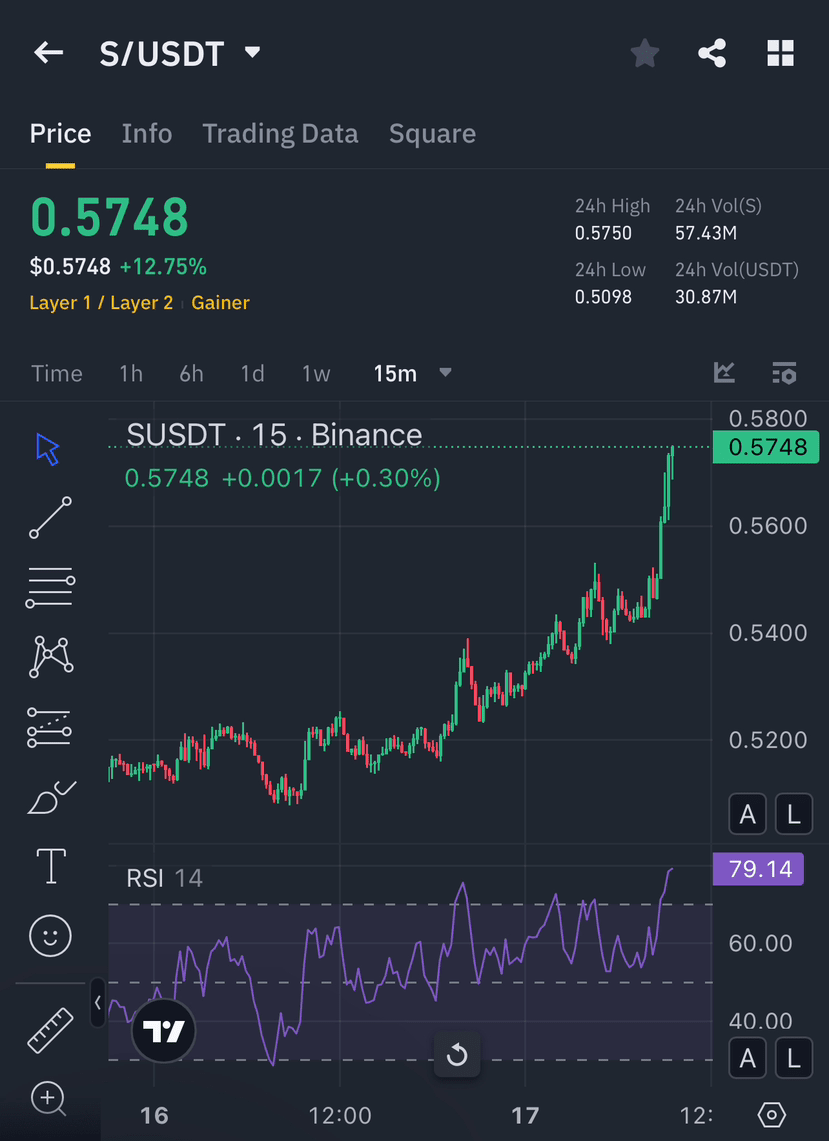Select the text tool
The width and height of the screenshot is (829, 1141).
pos(51,866)
